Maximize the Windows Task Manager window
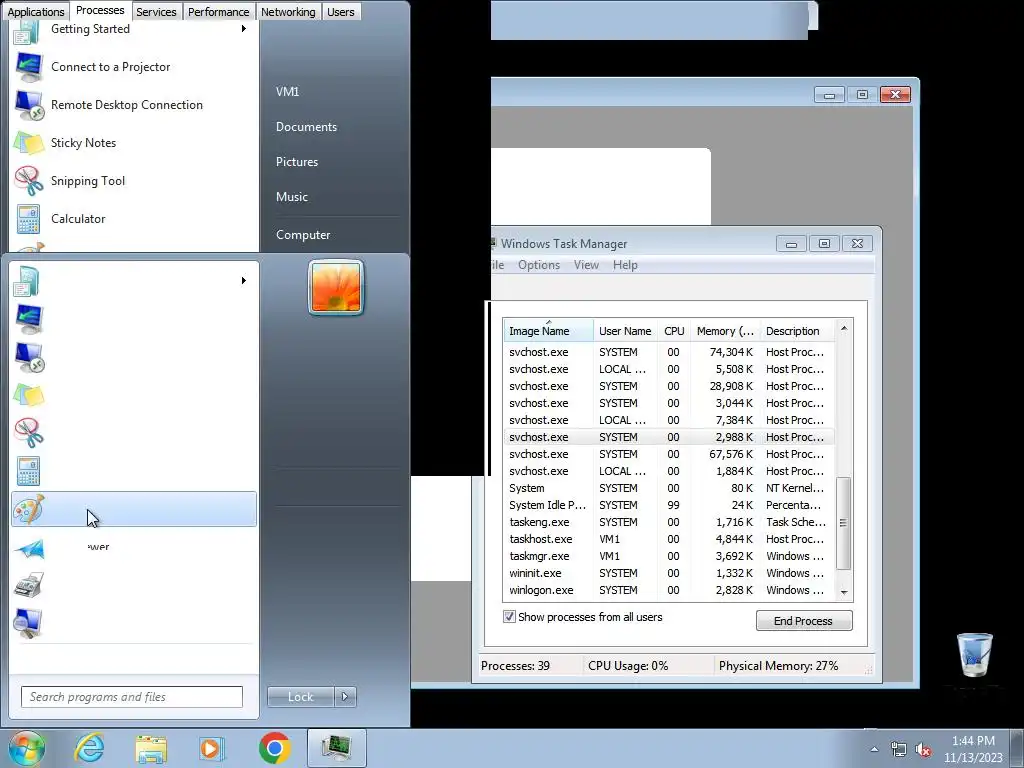Image resolution: width=1024 pixels, height=768 pixels. click(x=824, y=244)
